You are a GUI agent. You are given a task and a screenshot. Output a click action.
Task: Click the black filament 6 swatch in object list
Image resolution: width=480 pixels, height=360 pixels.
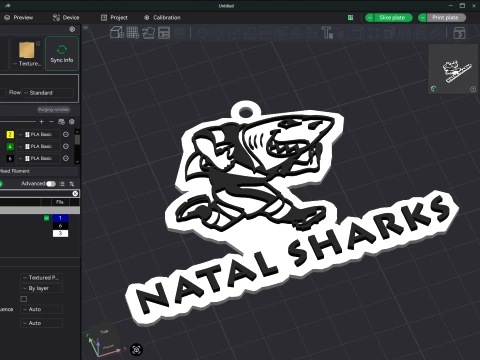[x=60, y=226]
